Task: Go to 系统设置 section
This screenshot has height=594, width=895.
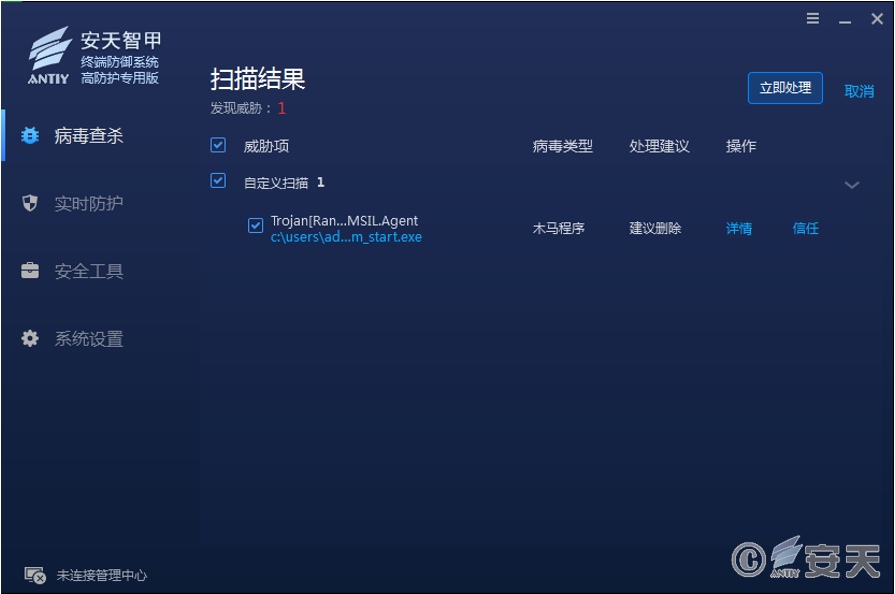Action: [88, 339]
